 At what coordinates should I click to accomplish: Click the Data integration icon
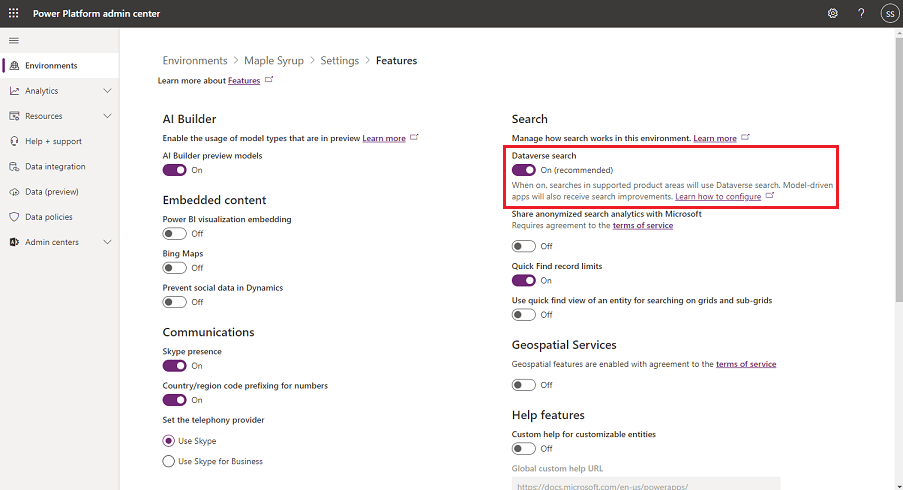pyautogui.click(x=14, y=166)
